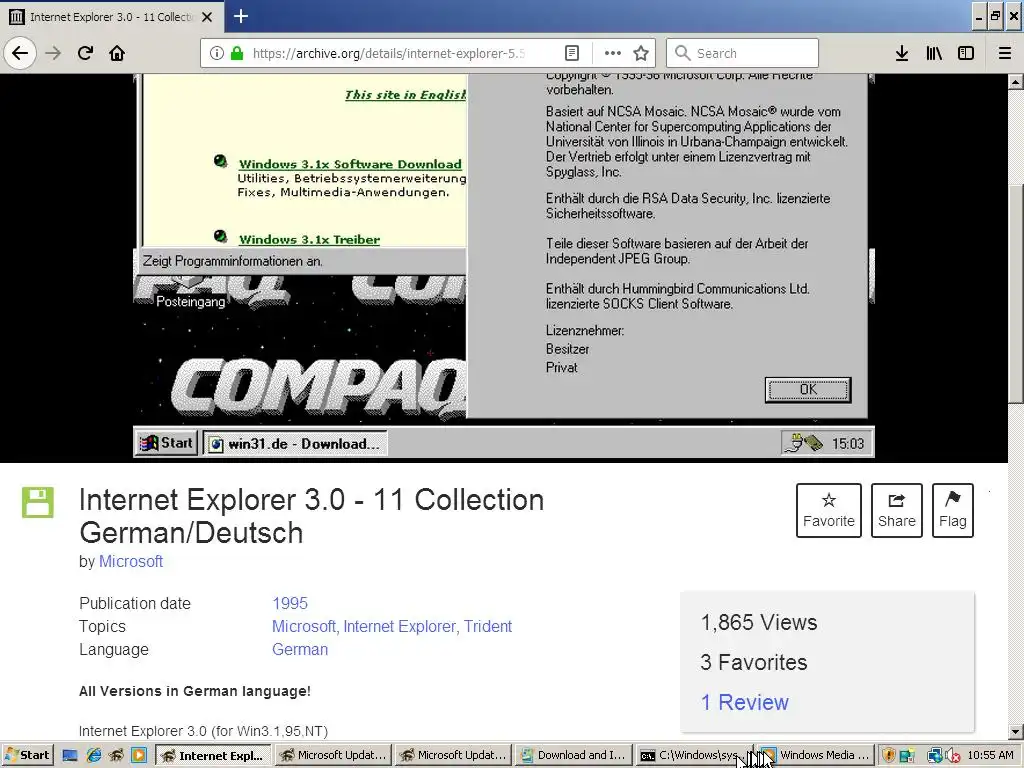1024x768 pixels.
Task: Open the German language link
Action: click(x=300, y=650)
